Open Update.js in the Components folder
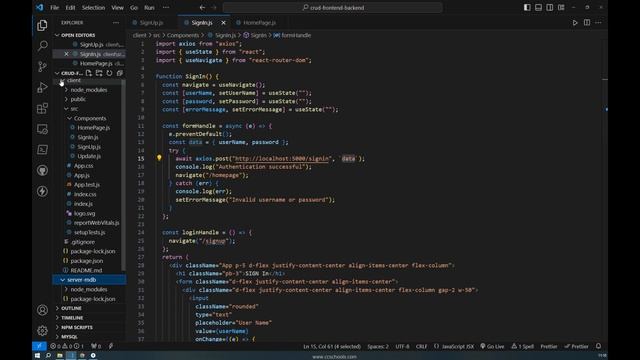The width and height of the screenshot is (640, 360). click(89, 156)
